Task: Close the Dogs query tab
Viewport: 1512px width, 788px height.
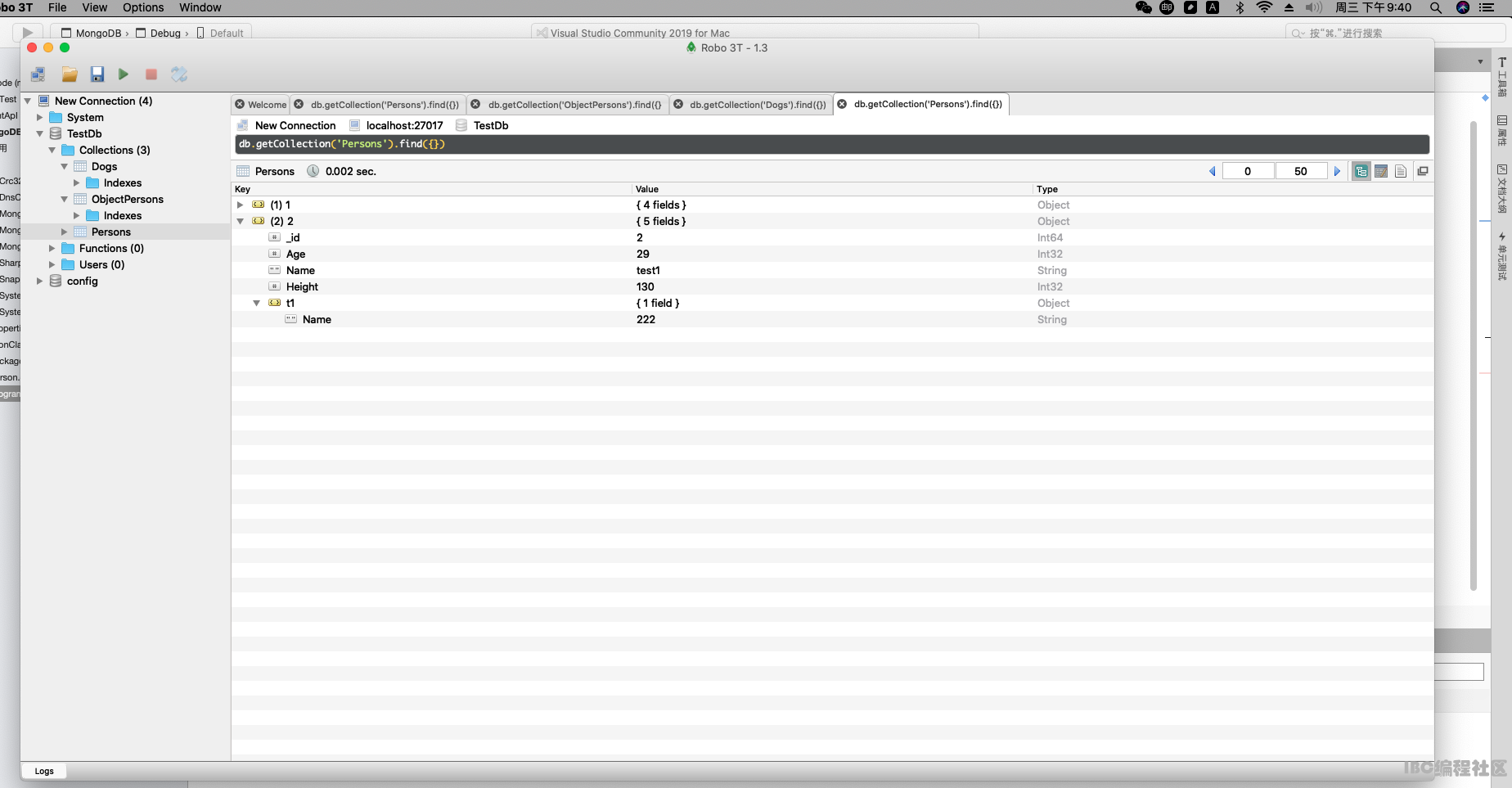Action: click(x=678, y=105)
